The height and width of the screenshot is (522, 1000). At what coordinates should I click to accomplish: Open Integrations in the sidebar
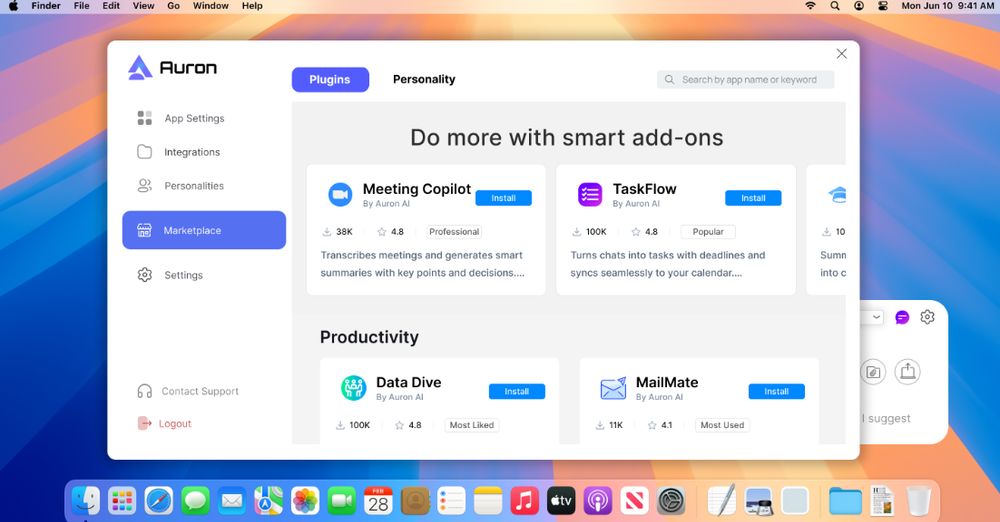coord(179,152)
